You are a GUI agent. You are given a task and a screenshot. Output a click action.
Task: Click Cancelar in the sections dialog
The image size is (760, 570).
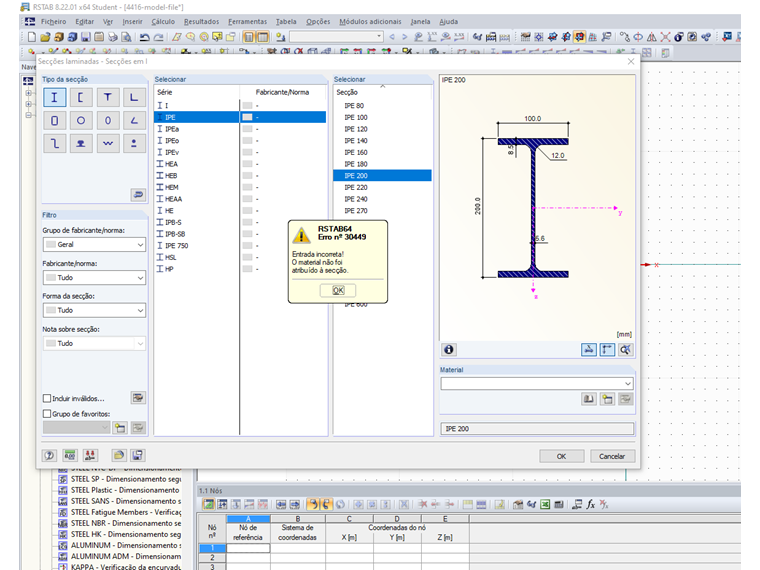pyautogui.click(x=612, y=456)
